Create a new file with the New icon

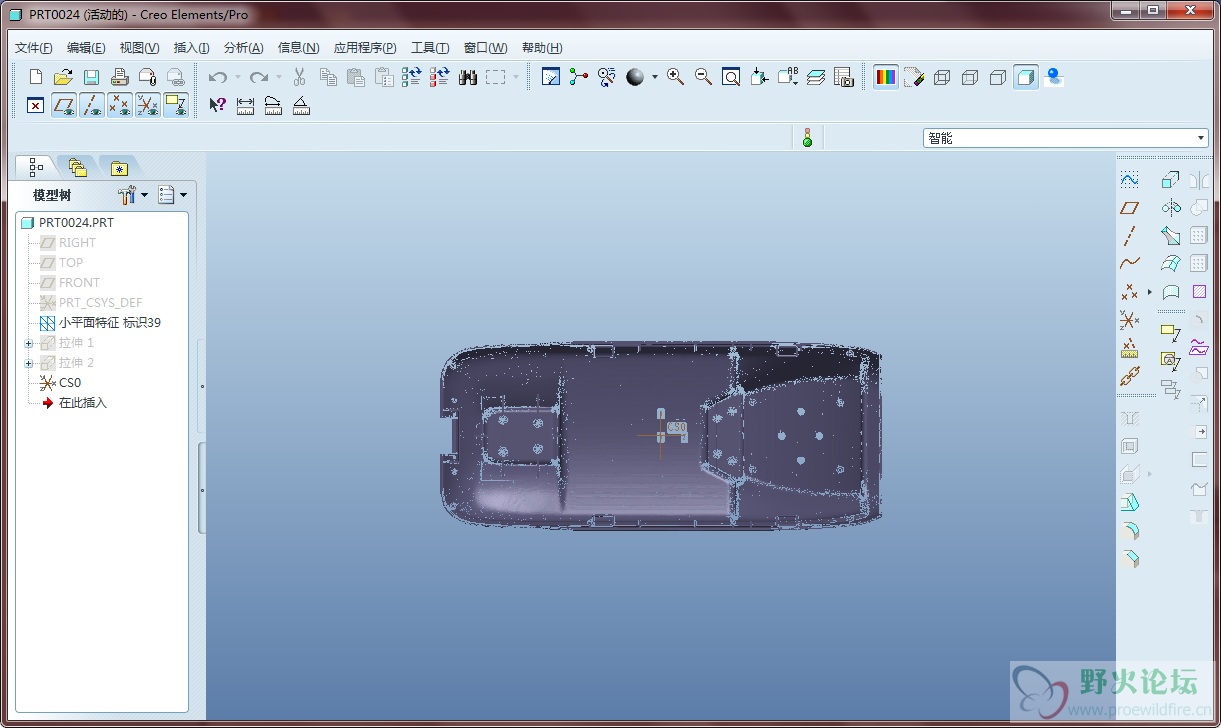[35, 77]
